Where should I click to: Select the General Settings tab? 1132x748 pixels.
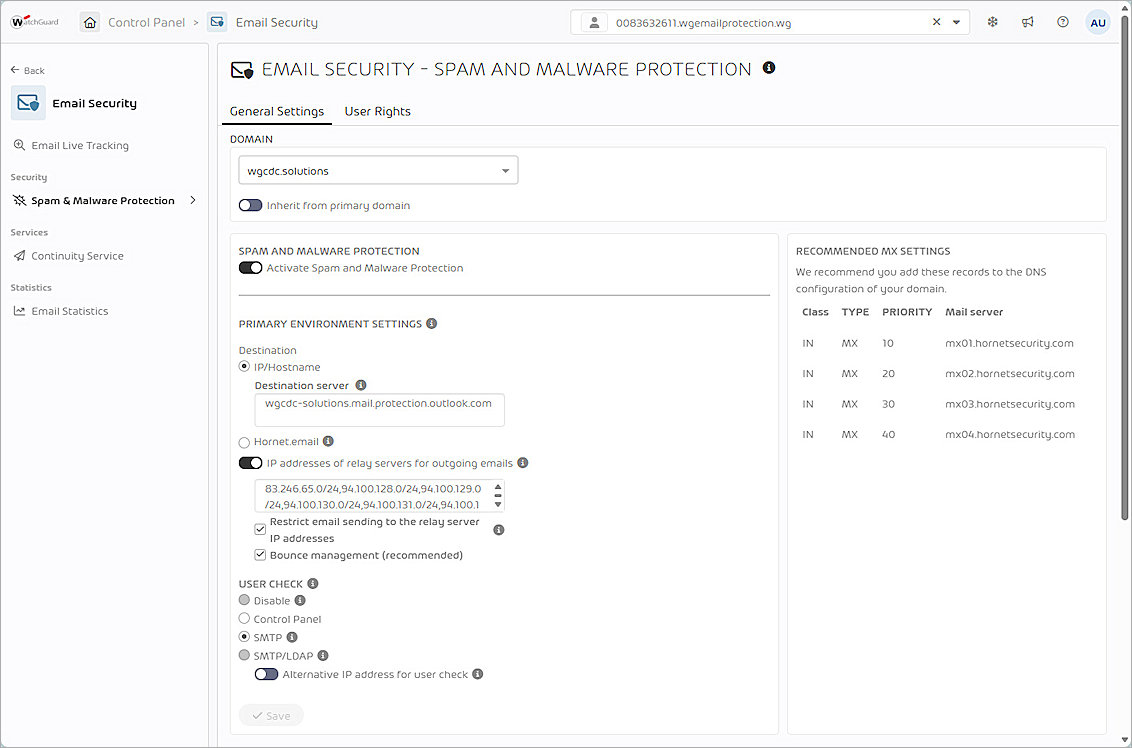276,111
